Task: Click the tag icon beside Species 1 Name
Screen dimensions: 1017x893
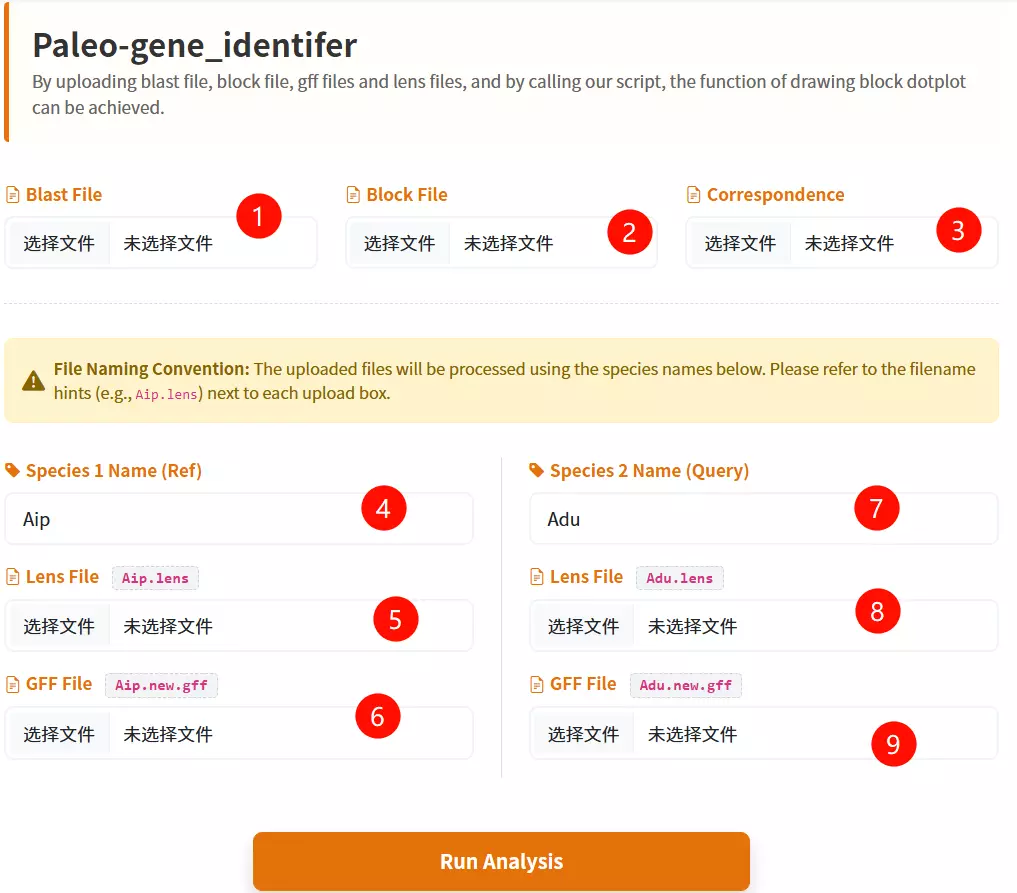Action: 13,470
